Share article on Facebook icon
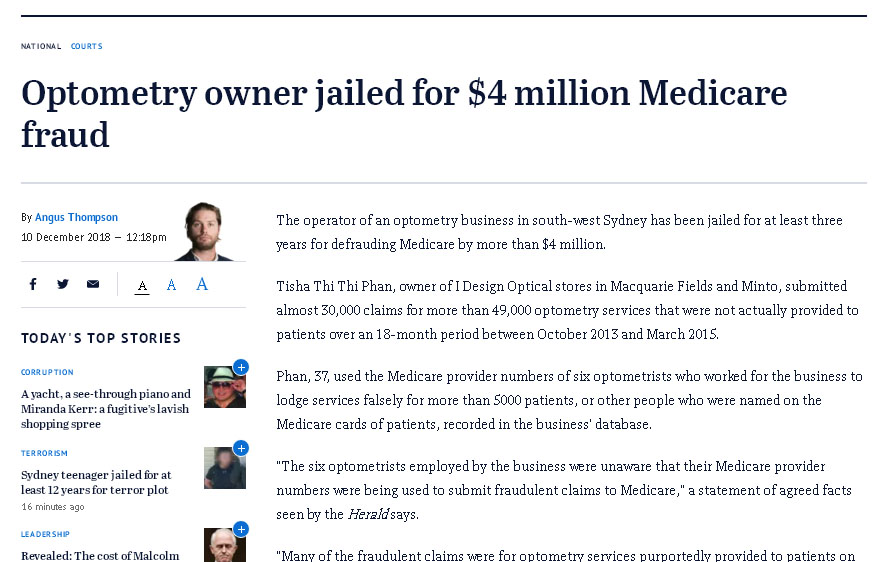The height and width of the screenshot is (562, 878). coord(33,284)
